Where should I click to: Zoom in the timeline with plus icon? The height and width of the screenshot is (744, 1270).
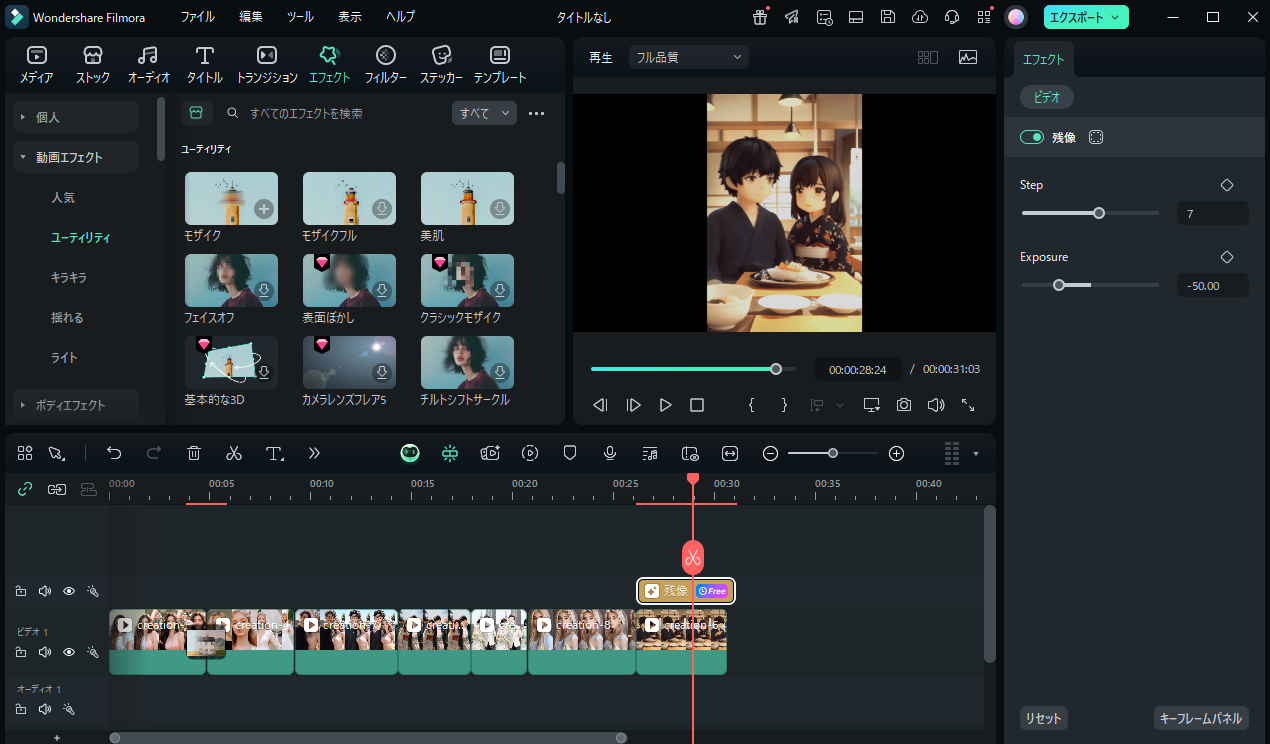(x=896, y=453)
